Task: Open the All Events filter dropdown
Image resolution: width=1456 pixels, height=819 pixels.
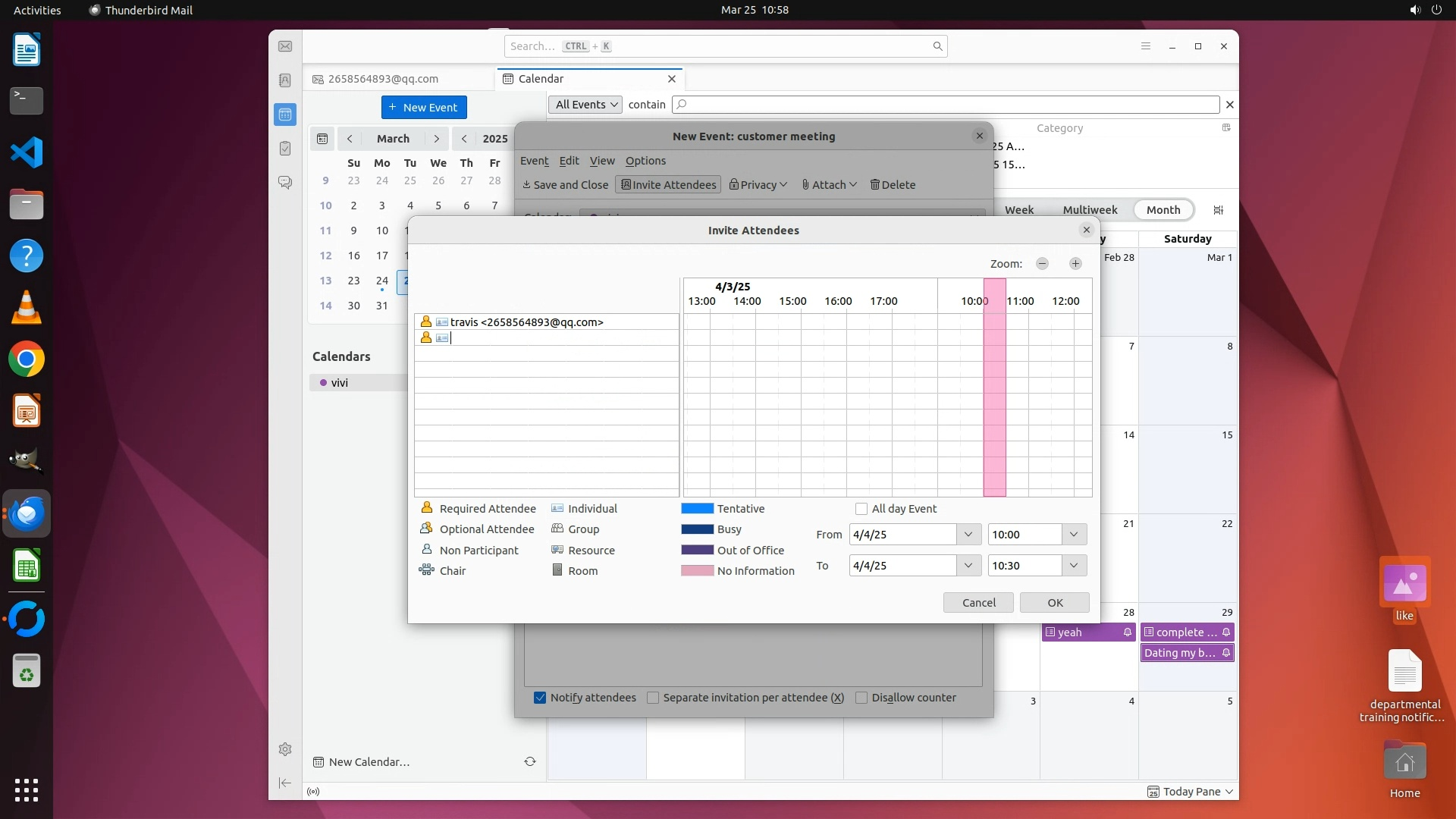Action: pyautogui.click(x=585, y=105)
